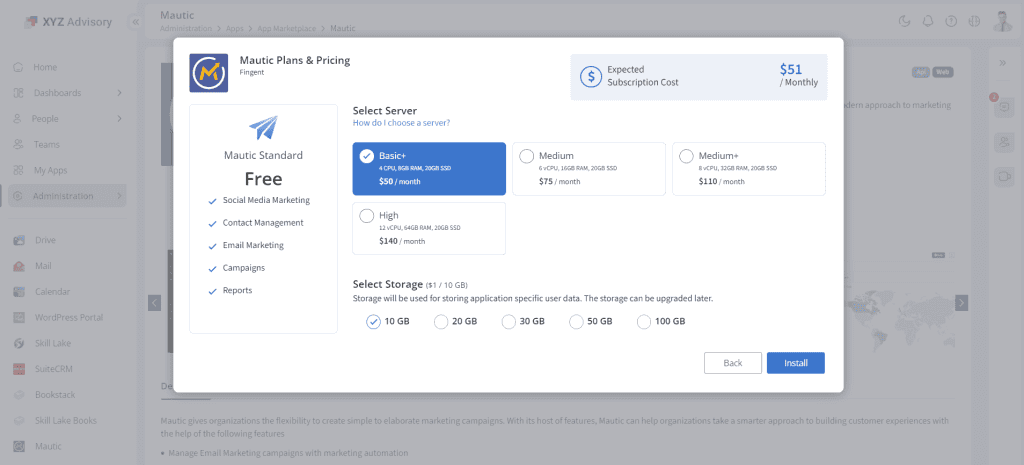The width and height of the screenshot is (1024, 465).
Task: Select the Basic+ server plan
Action: 429,168
